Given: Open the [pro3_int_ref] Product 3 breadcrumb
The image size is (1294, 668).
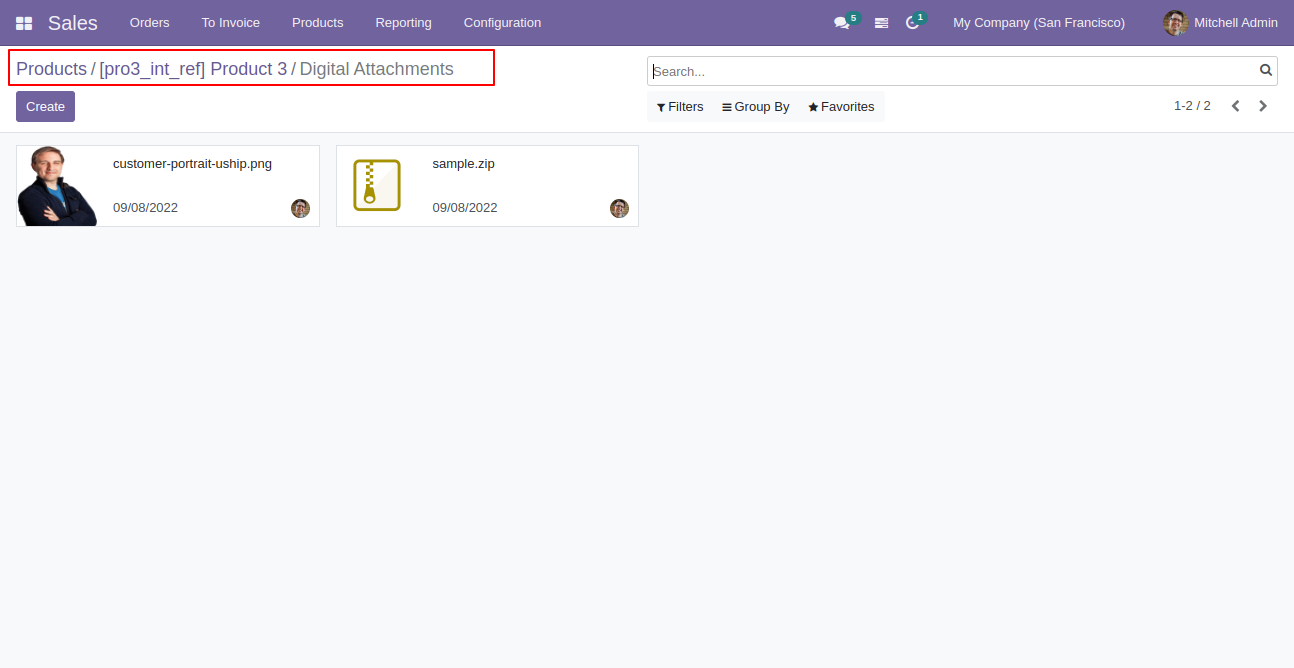Looking at the screenshot, I should (x=193, y=69).
